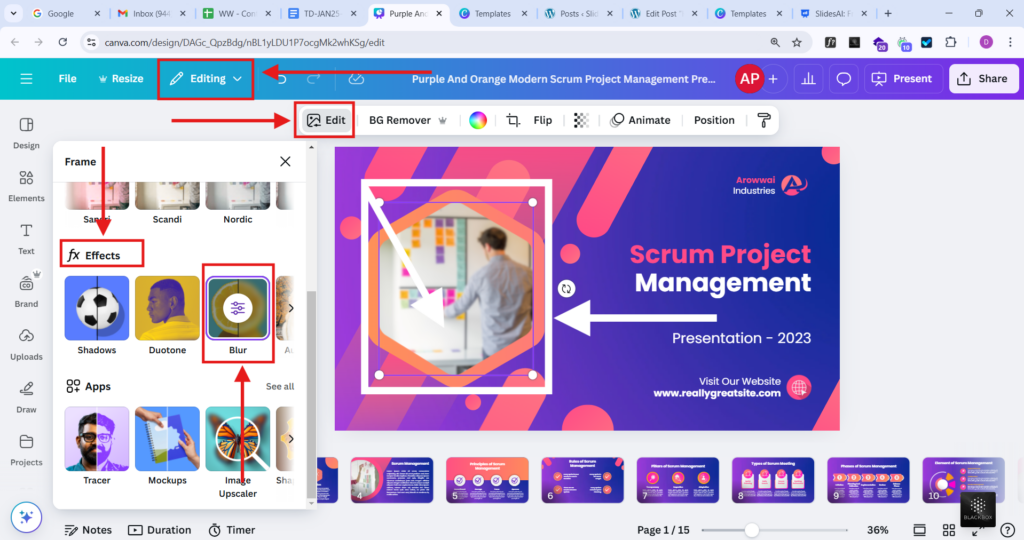Show more apps with right arrow
1024x540 pixels.
pyautogui.click(x=291, y=439)
